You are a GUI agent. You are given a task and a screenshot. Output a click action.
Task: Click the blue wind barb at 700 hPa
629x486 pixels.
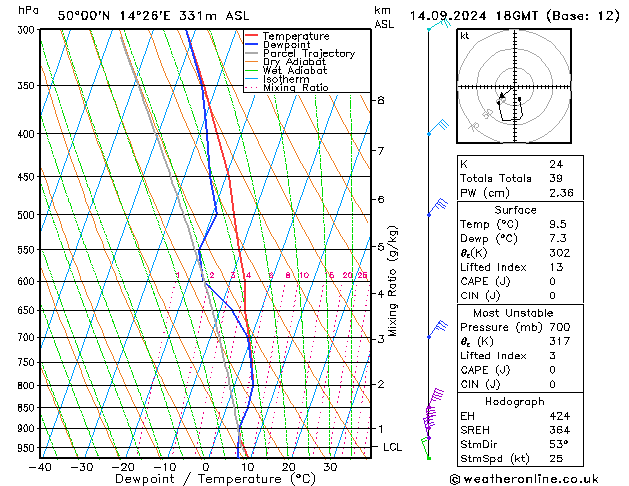tap(437, 330)
